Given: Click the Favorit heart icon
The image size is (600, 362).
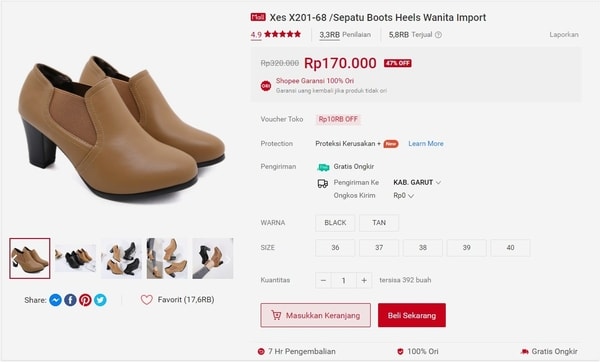Looking at the screenshot, I should (147, 300).
